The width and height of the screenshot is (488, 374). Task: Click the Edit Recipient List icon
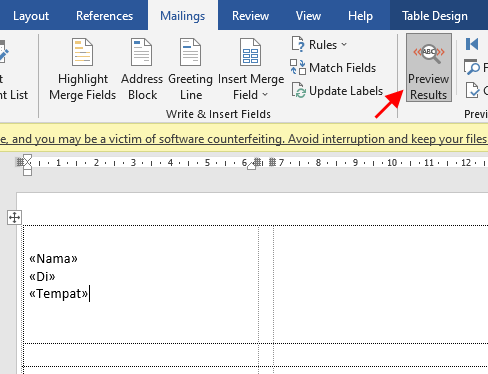pos(4,52)
